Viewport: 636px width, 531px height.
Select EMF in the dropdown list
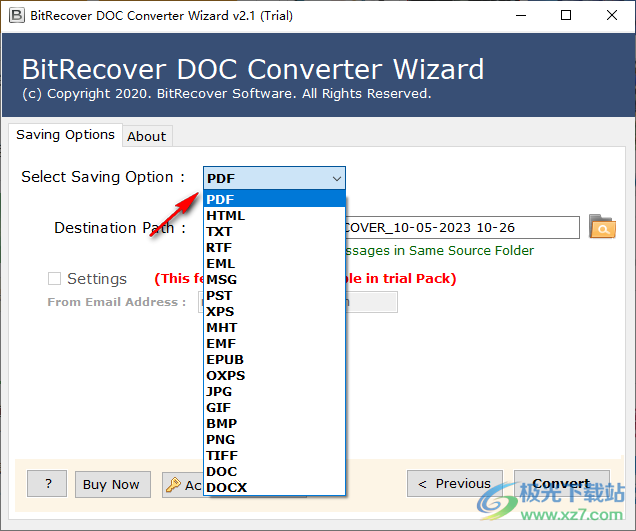coord(275,344)
